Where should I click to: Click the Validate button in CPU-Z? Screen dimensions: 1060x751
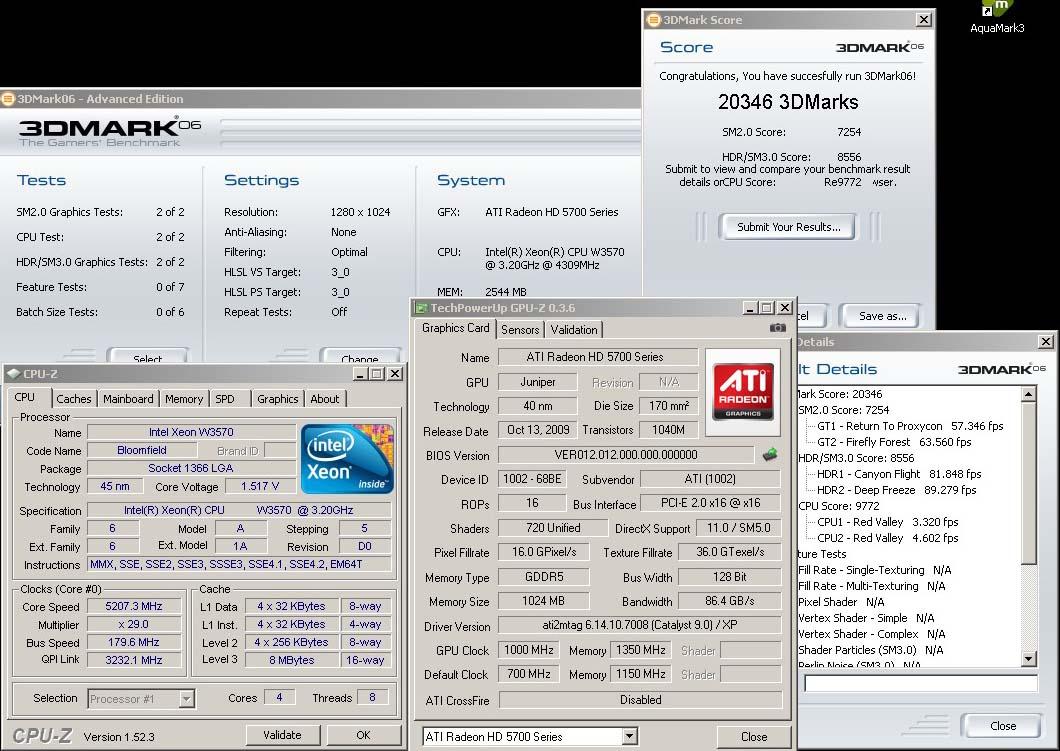click(282, 735)
